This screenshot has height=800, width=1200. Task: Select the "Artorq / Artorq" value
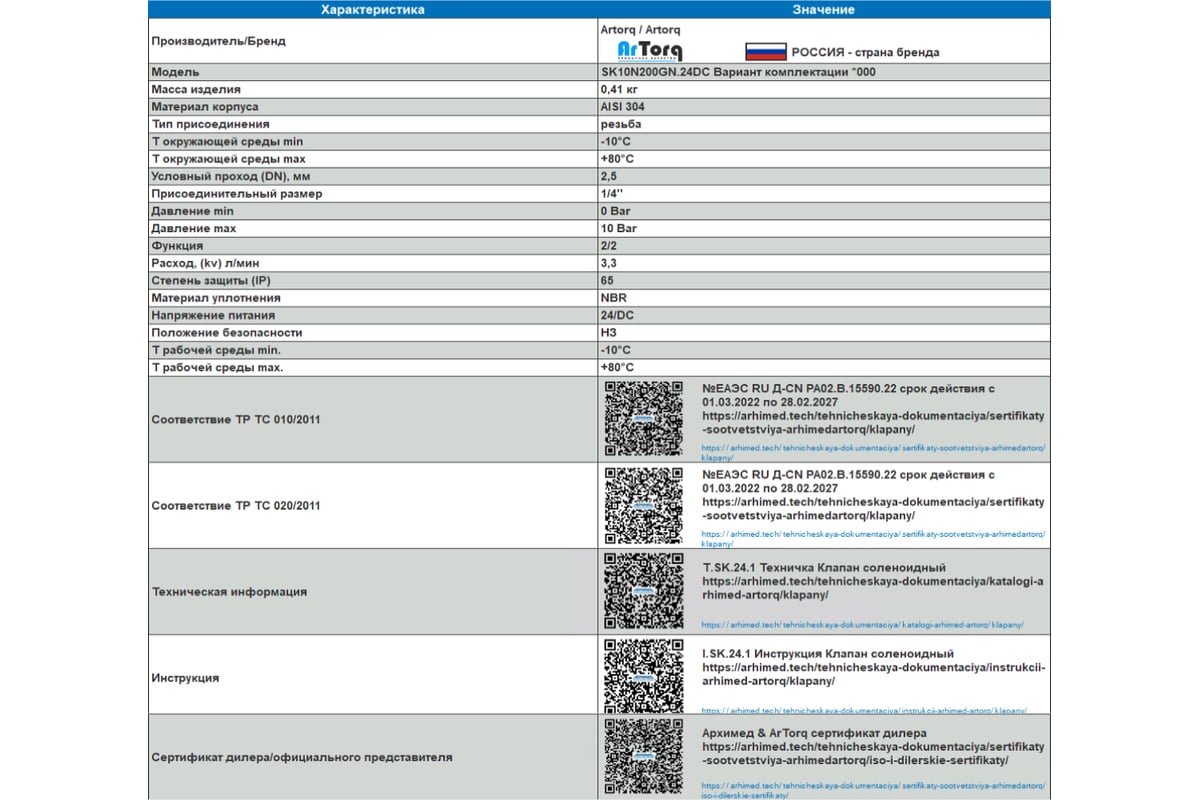pos(641,30)
